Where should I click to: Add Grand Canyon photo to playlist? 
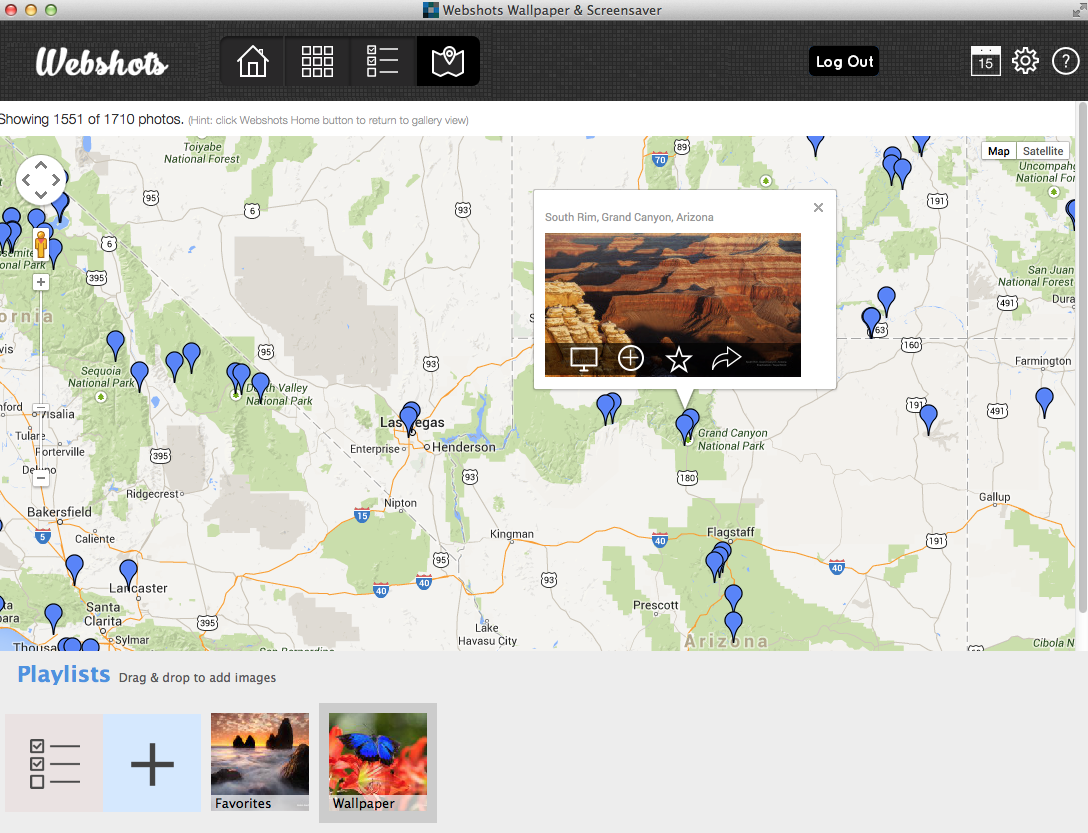click(631, 359)
